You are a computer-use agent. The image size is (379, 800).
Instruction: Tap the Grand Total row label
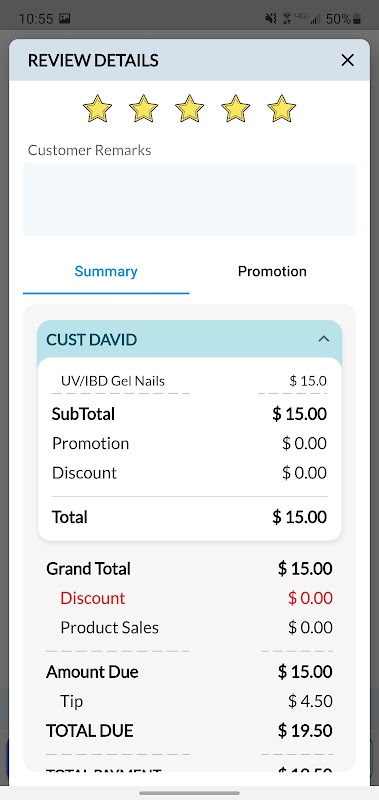(88, 568)
